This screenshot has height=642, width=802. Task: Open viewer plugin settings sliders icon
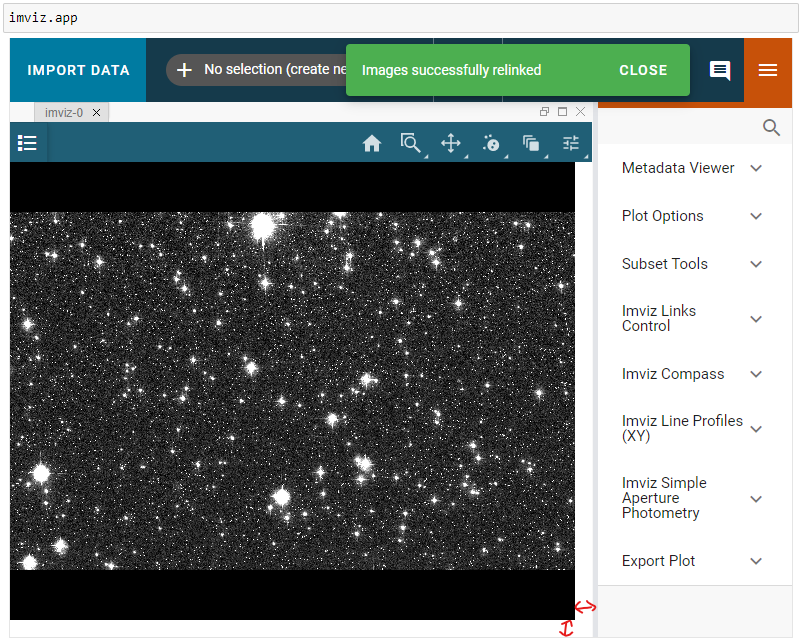point(570,143)
